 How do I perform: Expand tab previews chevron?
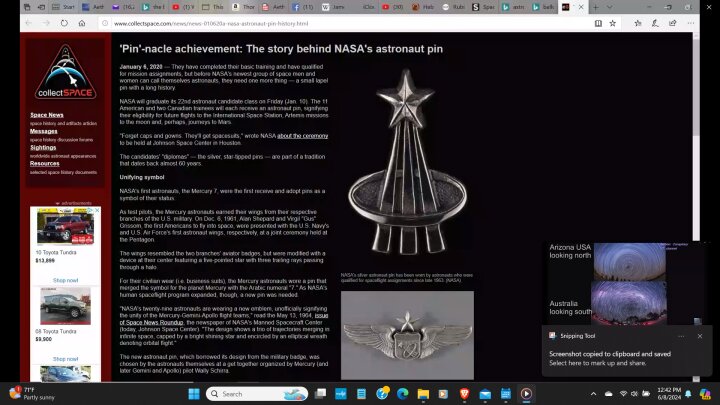tap(609, 7)
